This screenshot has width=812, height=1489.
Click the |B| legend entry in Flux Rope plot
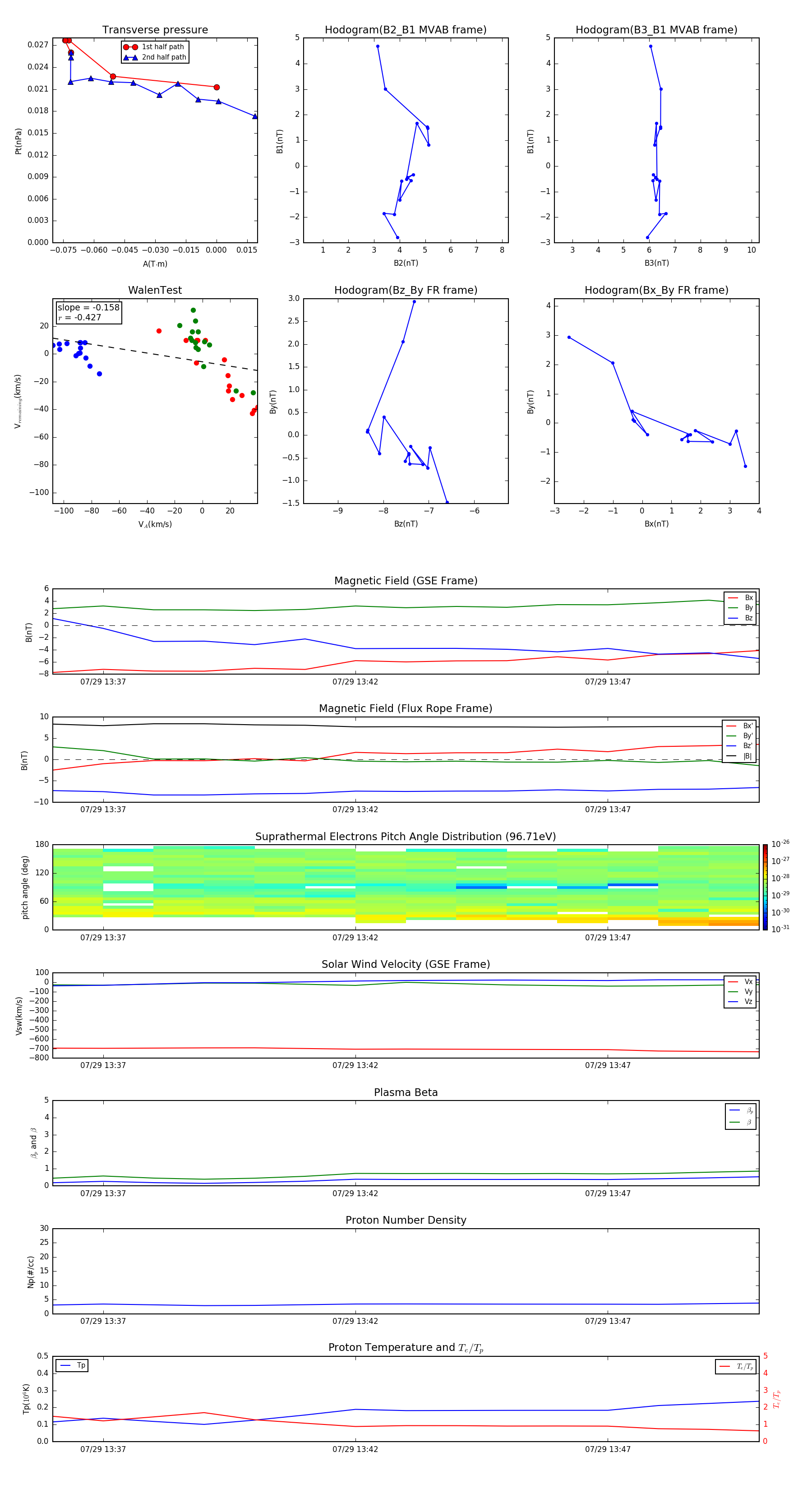click(x=739, y=756)
